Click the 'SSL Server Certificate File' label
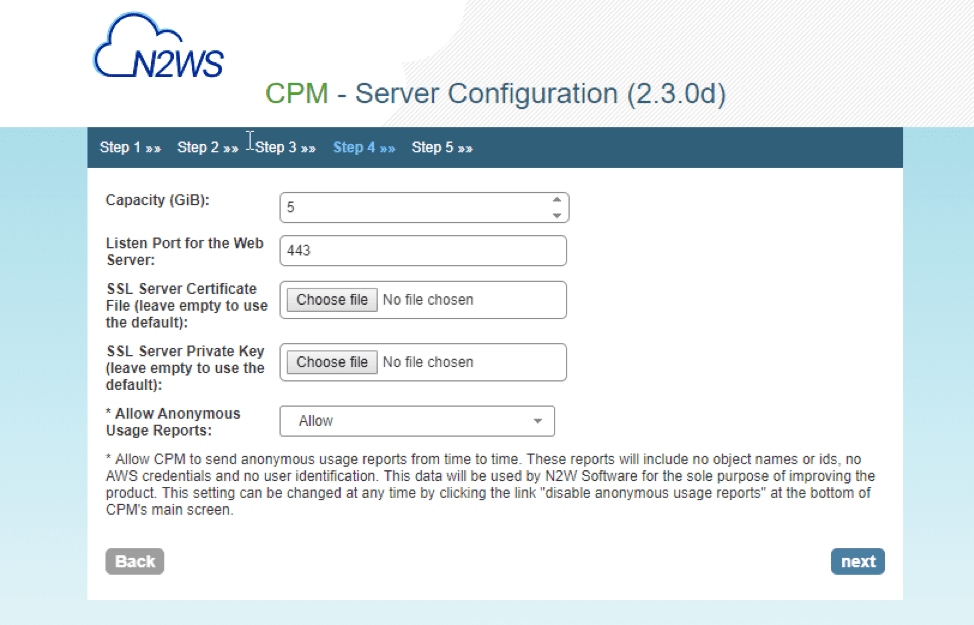 [186, 306]
